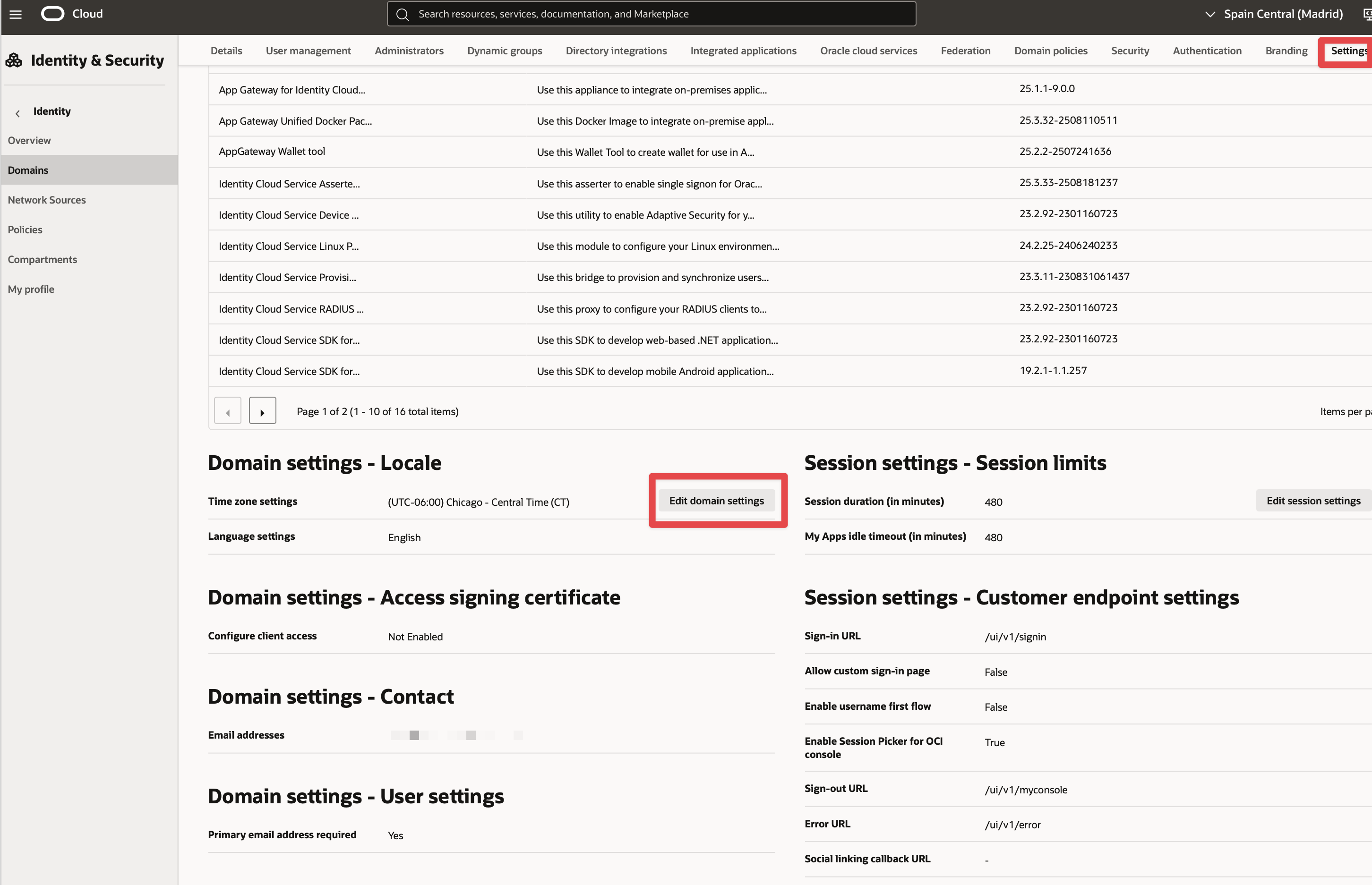Open the Federation tab
The height and width of the screenshot is (885, 1372).
[965, 51]
